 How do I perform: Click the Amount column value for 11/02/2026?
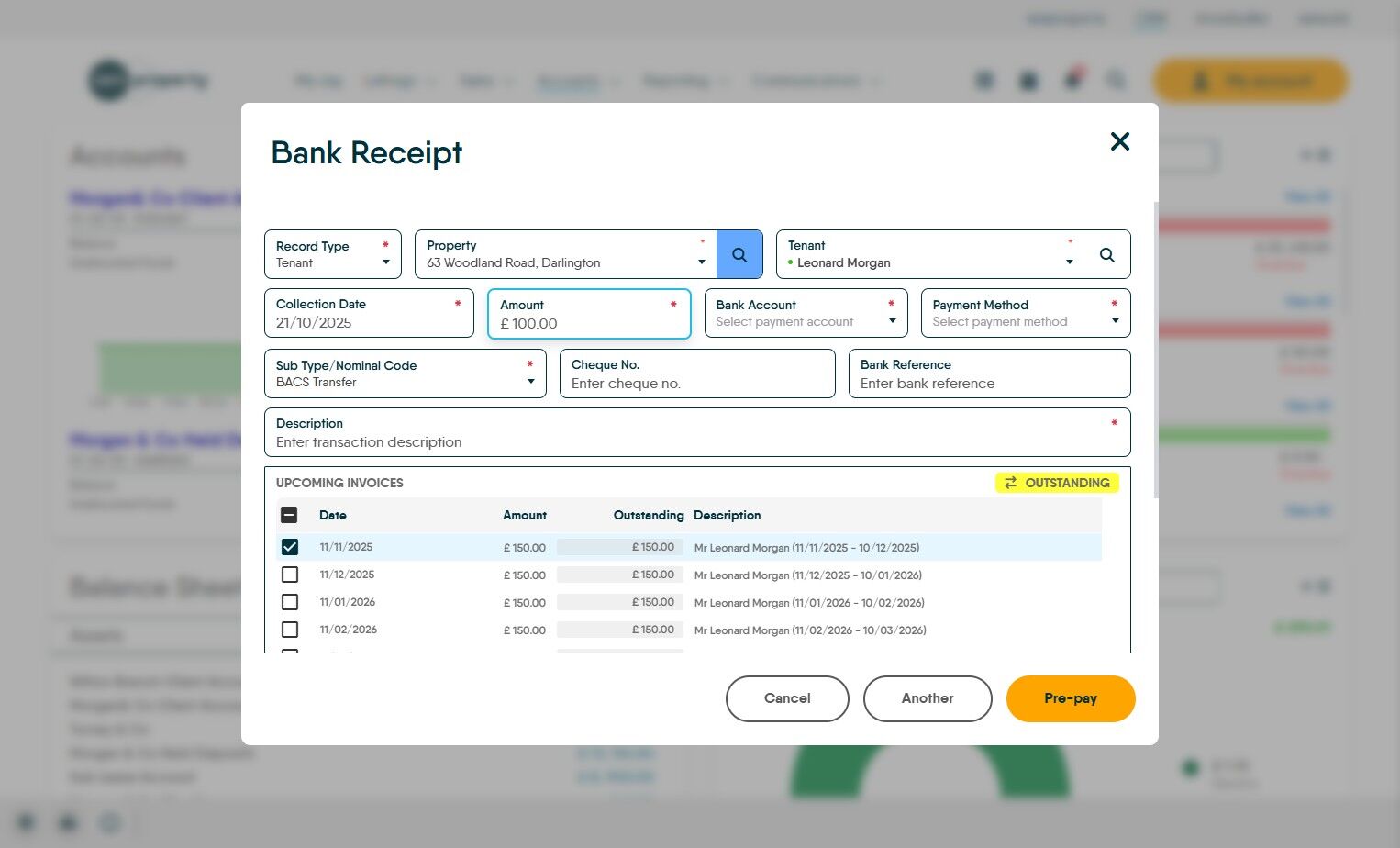(525, 630)
